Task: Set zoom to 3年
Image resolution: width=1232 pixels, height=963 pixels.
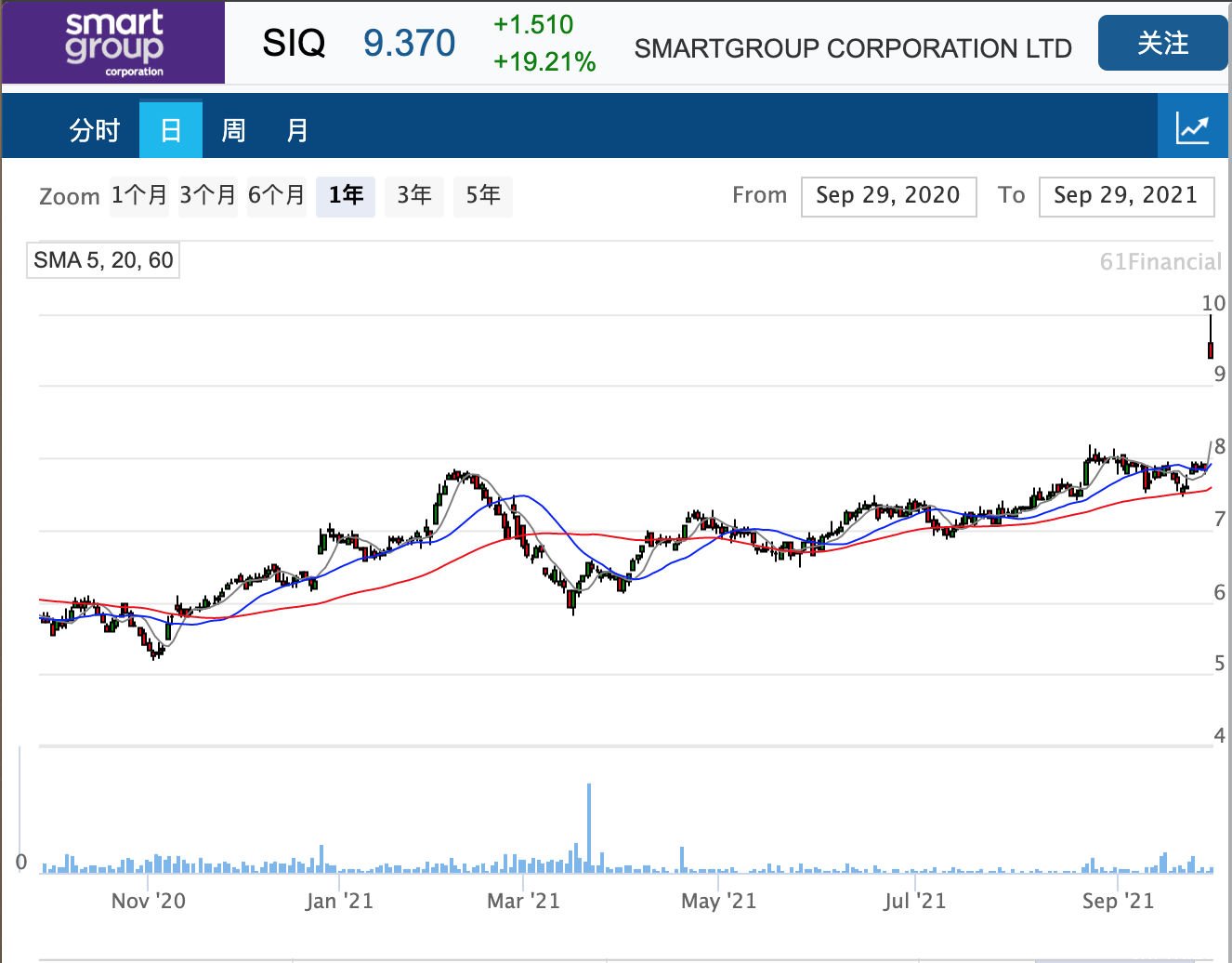Action: (414, 195)
